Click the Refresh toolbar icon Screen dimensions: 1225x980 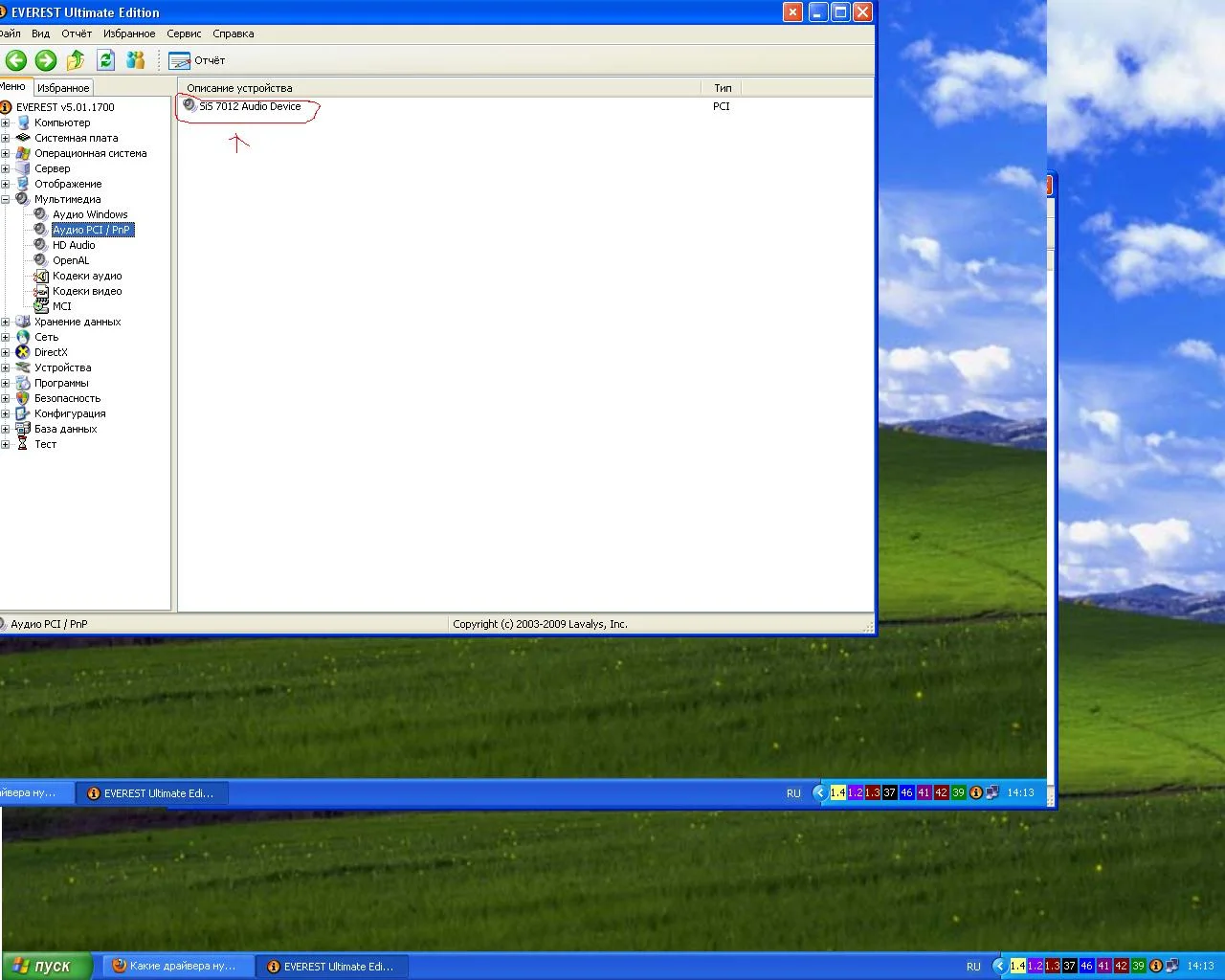point(105,60)
